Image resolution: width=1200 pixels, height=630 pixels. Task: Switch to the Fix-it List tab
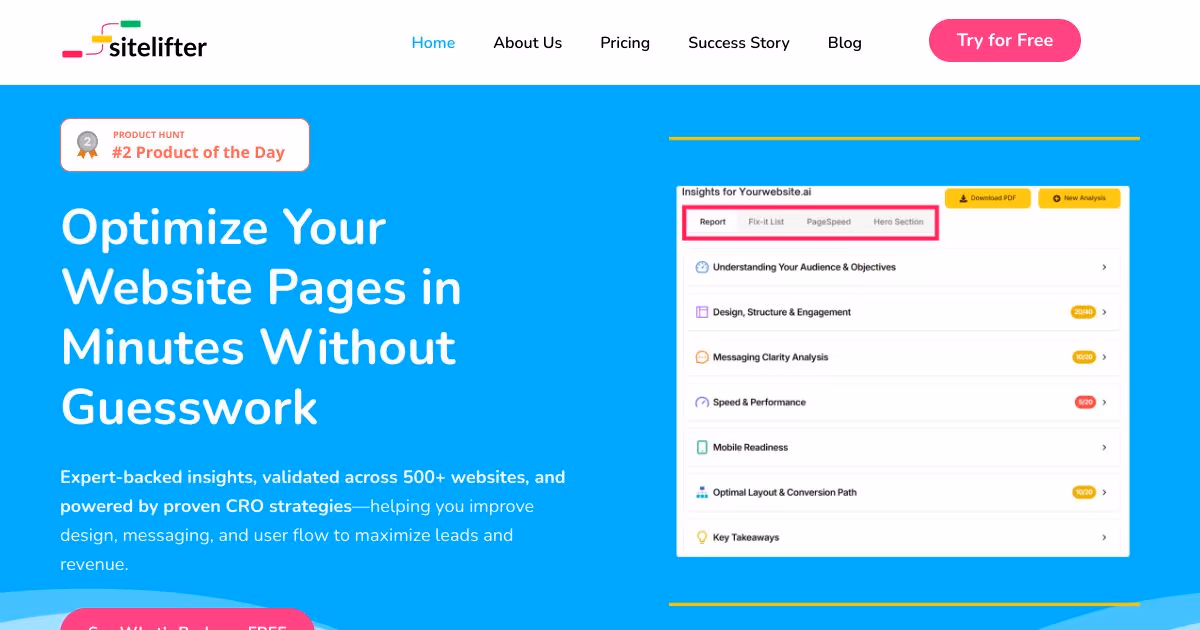tap(766, 222)
